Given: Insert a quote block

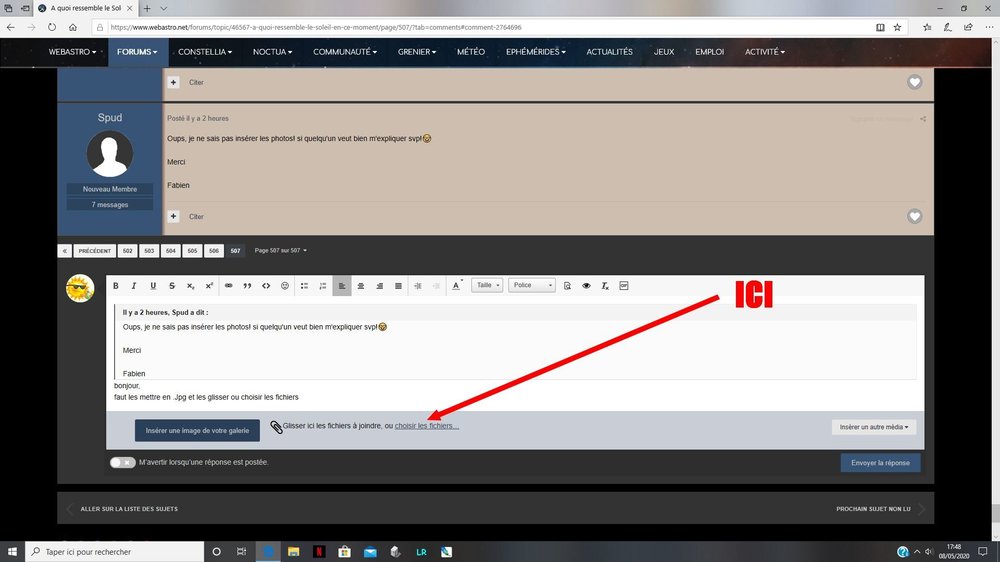Looking at the screenshot, I should click(x=247, y=286).
